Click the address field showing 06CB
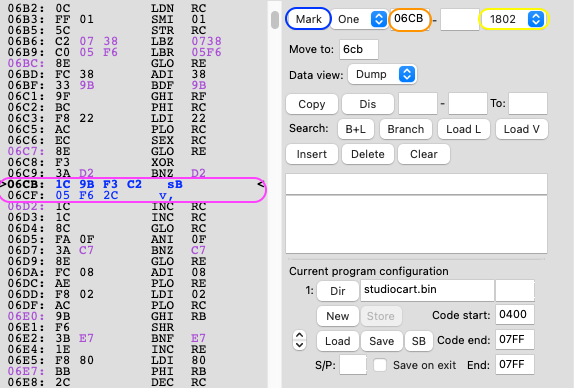The height and width of the screenshot is (388, 574). point(409,19)
